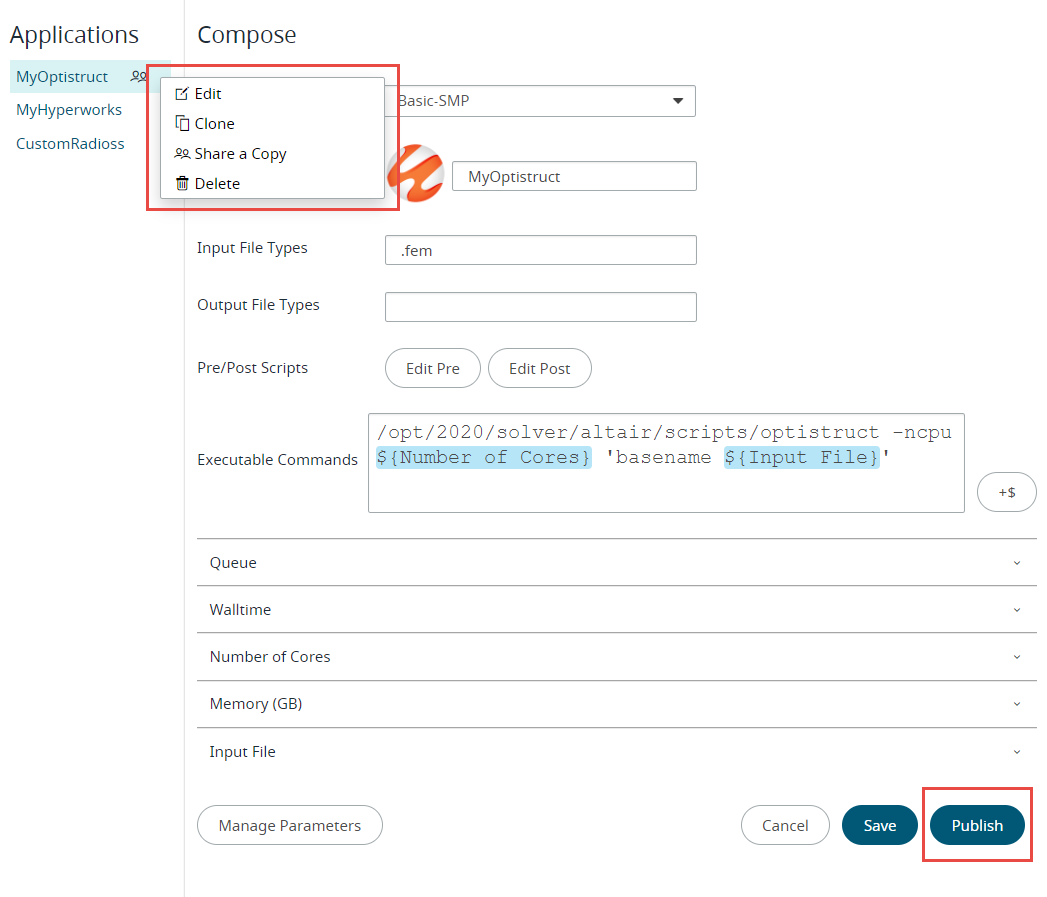This screenshot has width=1047, height=897.
Task: Click the Compose heading
Action: [246, 35]
